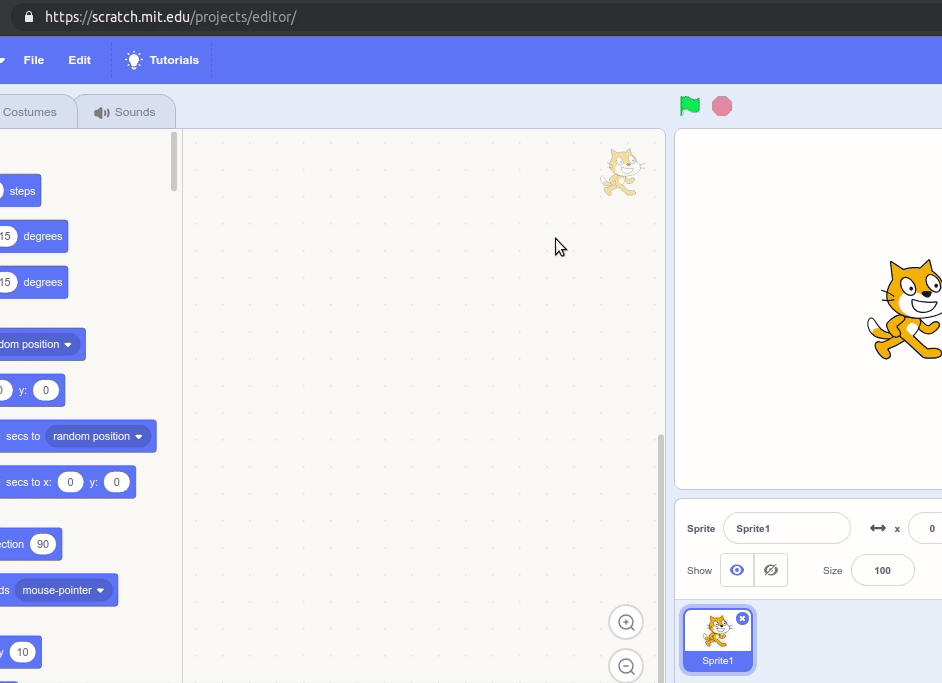Hide the sprite with the crossed-eye toggle

(x=770, y=570)
